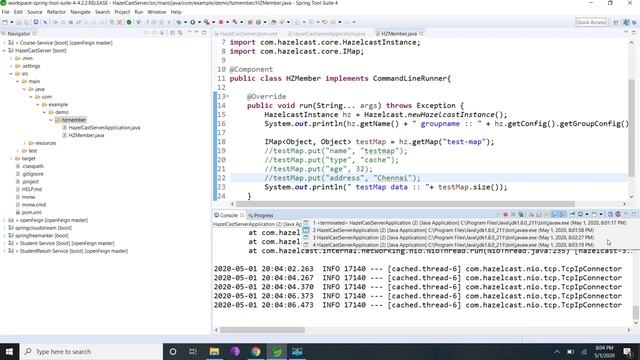Click Remove Launch icon in Console toolbar
Image resolution: width=640 pixels, height=360 pixels.
tap(513, 214)
